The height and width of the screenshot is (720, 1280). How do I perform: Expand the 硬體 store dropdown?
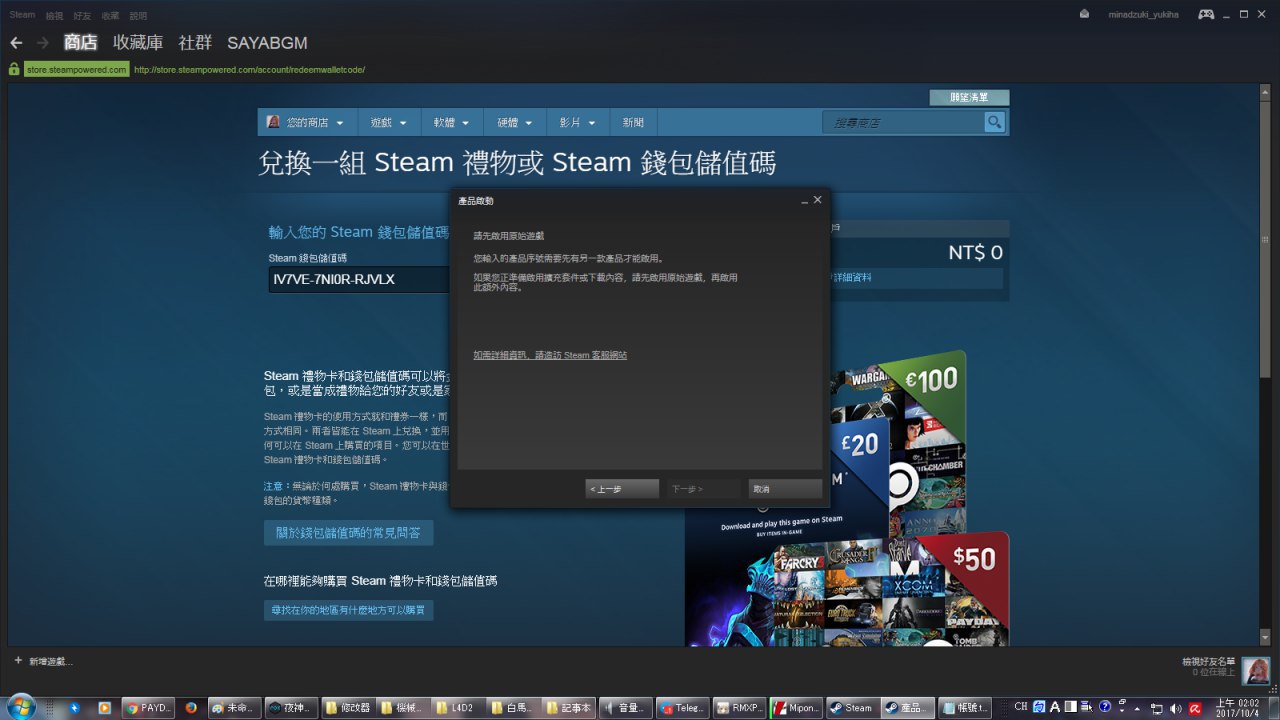pos(515,123)
